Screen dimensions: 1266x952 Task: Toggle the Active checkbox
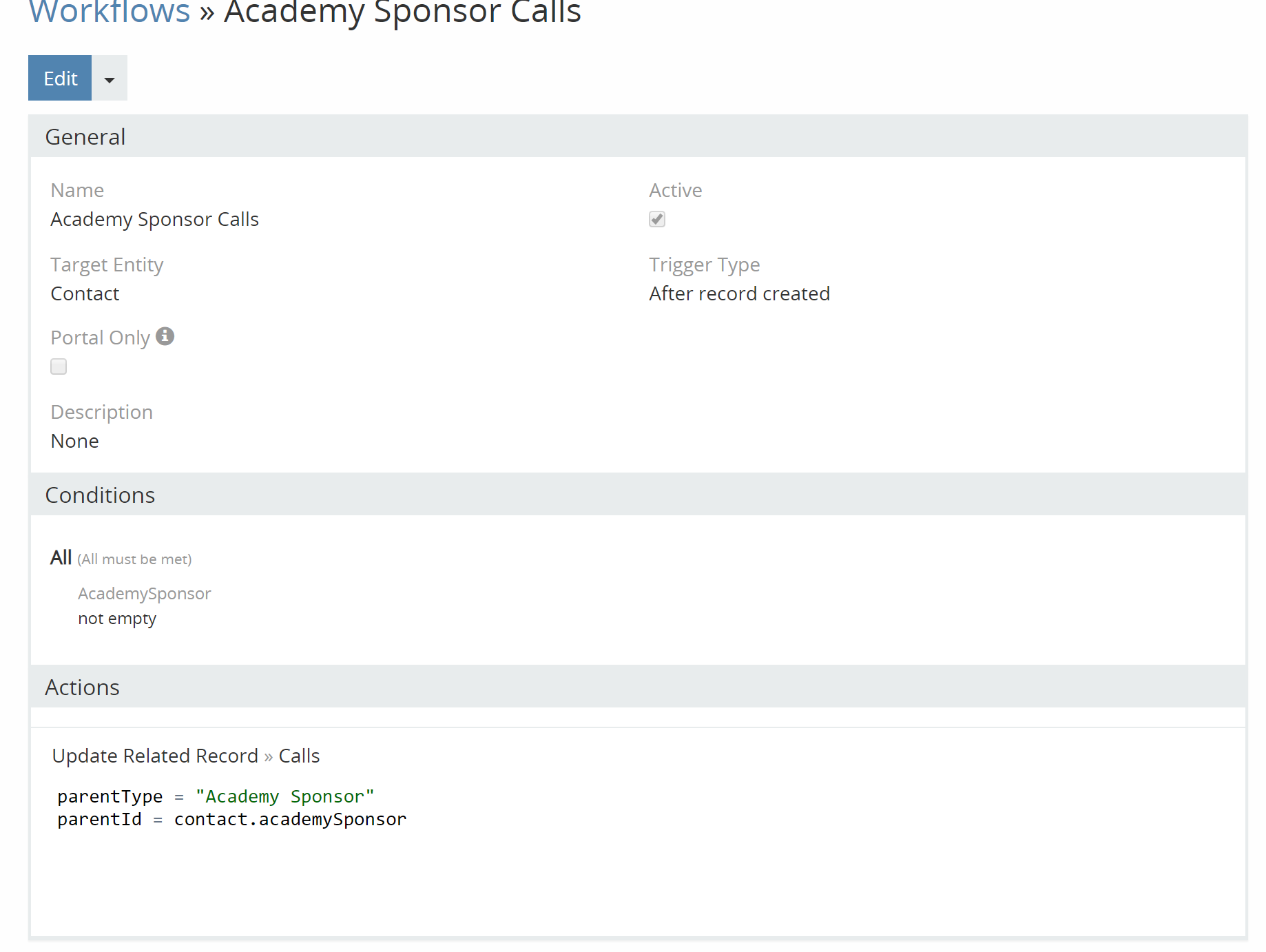point(657,219)
